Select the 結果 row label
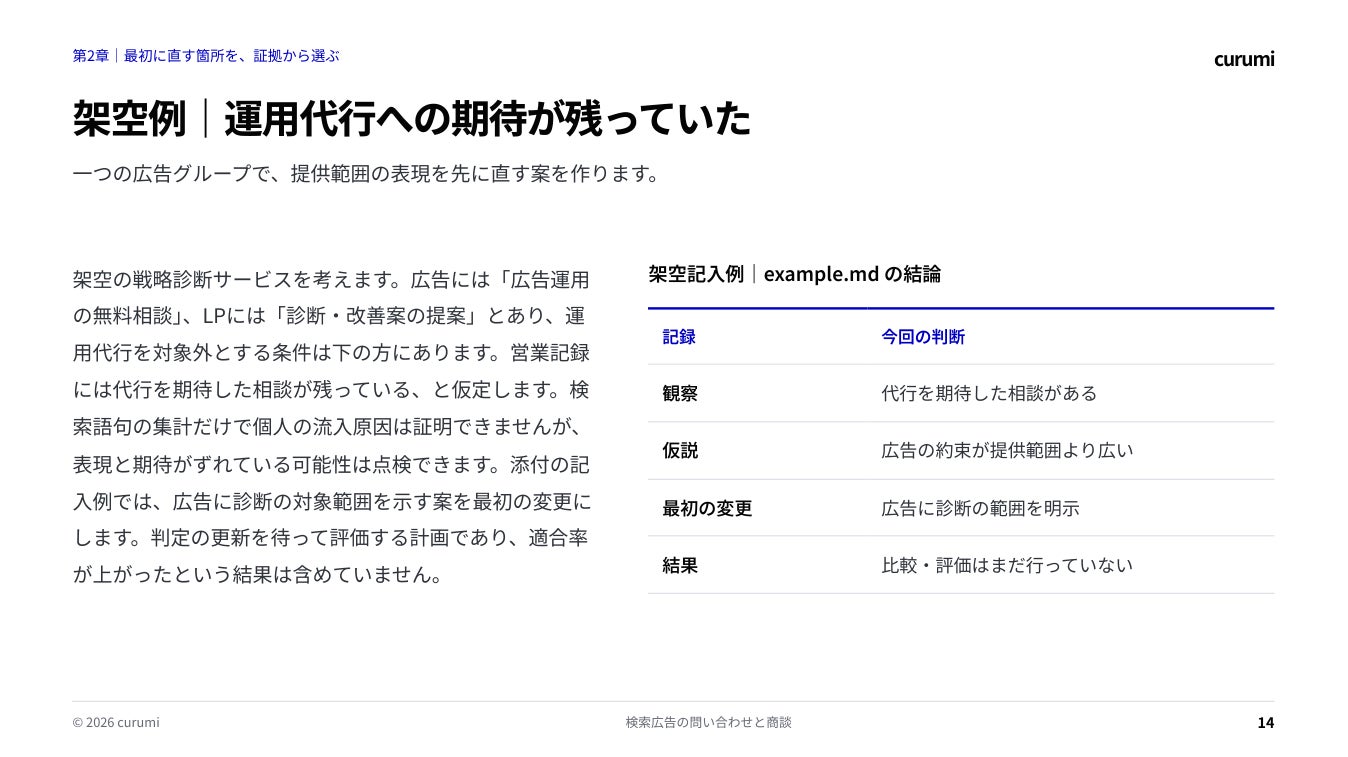The image size is (1348, 757). [680, 565]
